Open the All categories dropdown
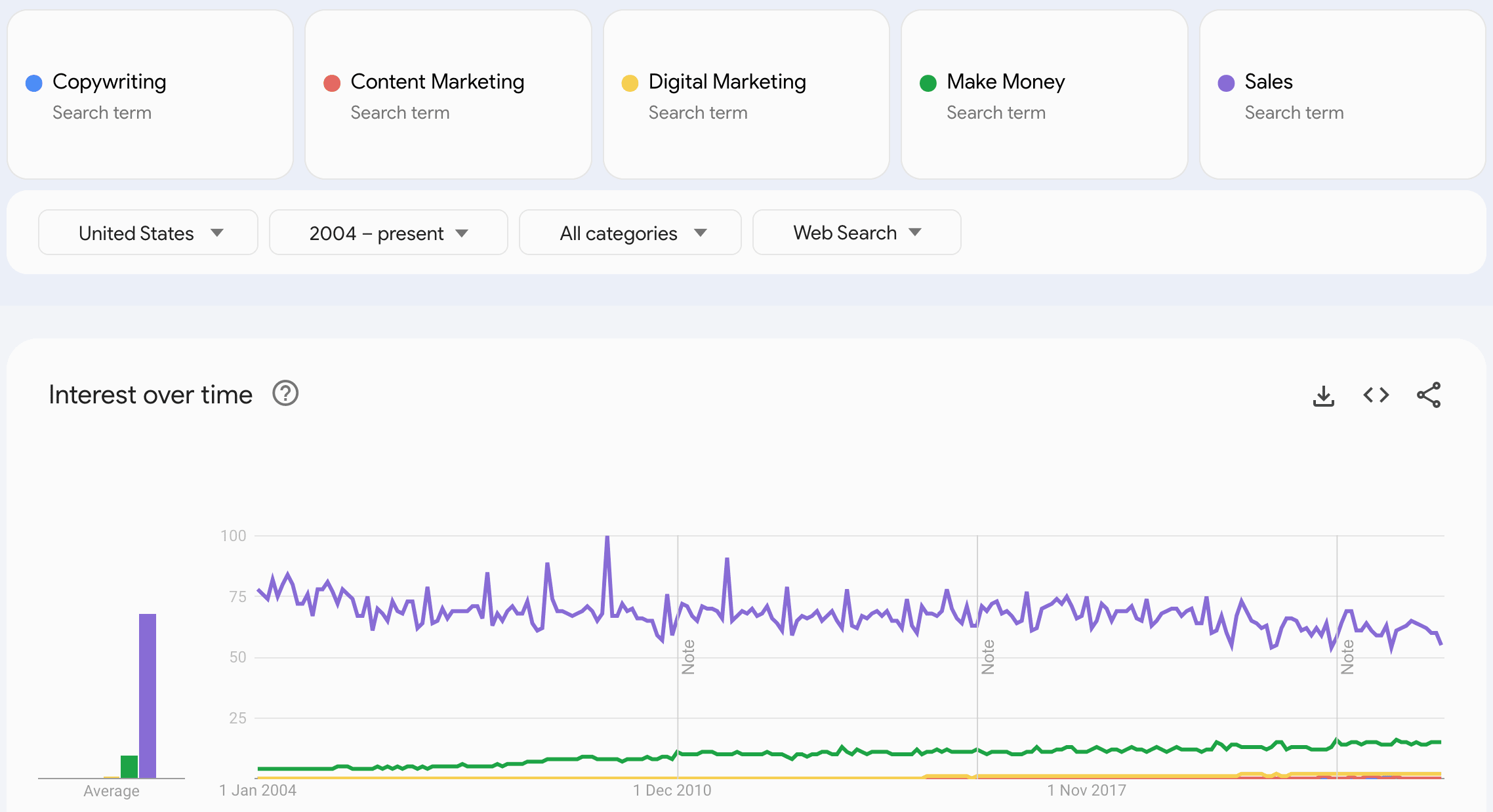This screenshot has height=812, width=1493. pos(630,233)
